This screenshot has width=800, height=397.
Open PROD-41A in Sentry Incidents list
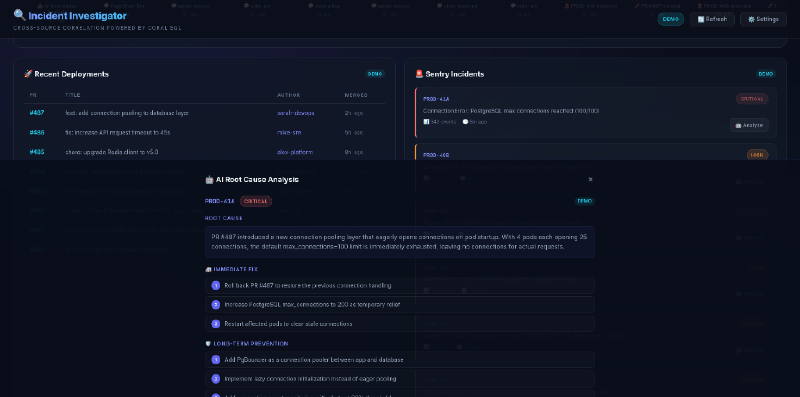(436, 99)
